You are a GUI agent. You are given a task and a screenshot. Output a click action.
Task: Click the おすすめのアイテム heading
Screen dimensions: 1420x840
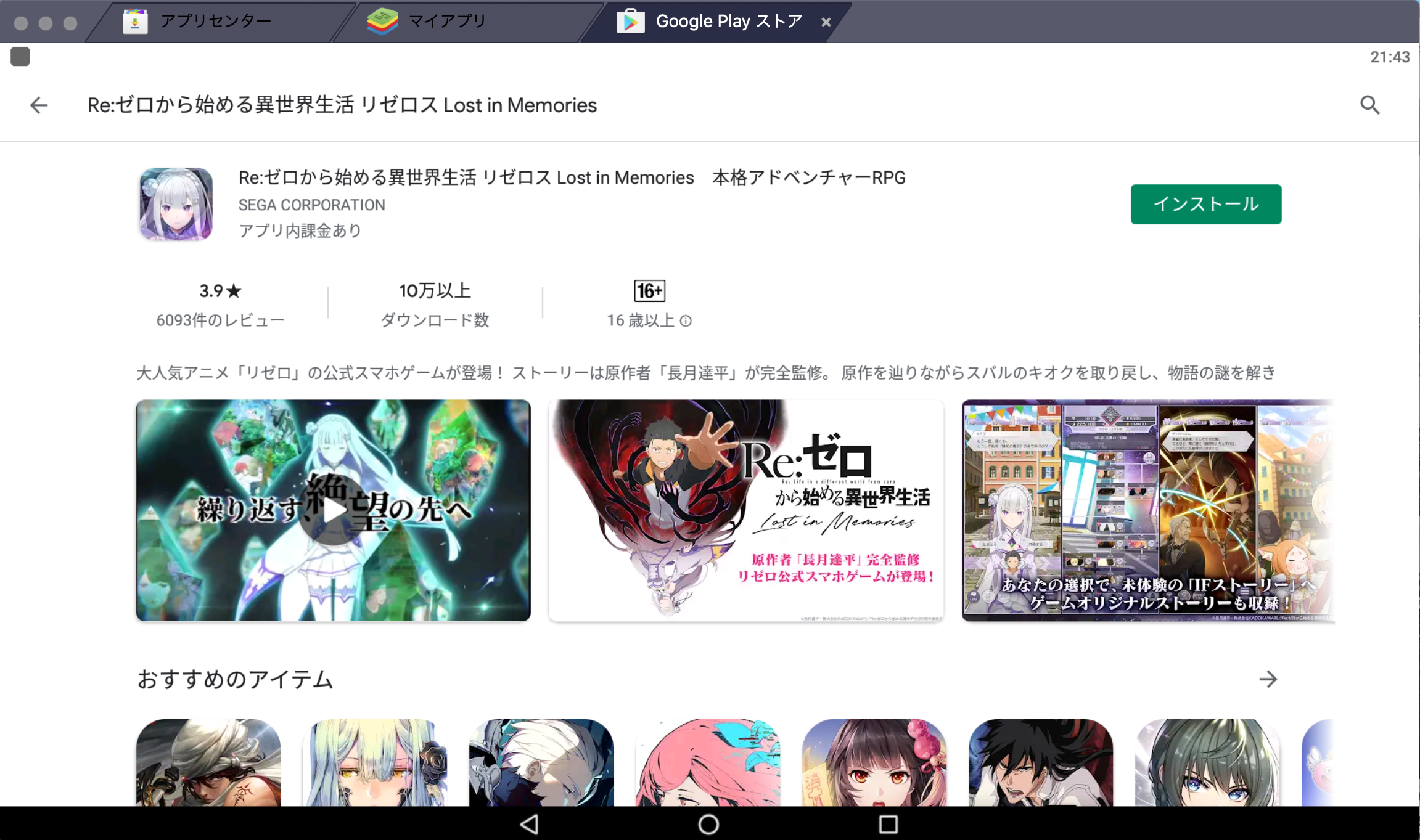[235, 679]
